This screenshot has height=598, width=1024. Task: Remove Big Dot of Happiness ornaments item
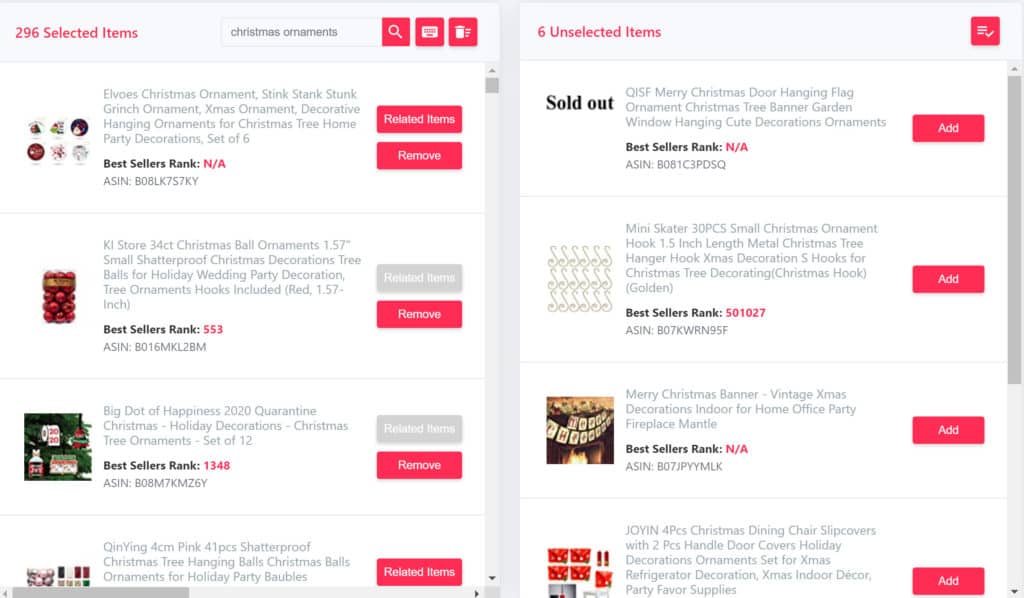pyautogui.click(x=419, y=465)
